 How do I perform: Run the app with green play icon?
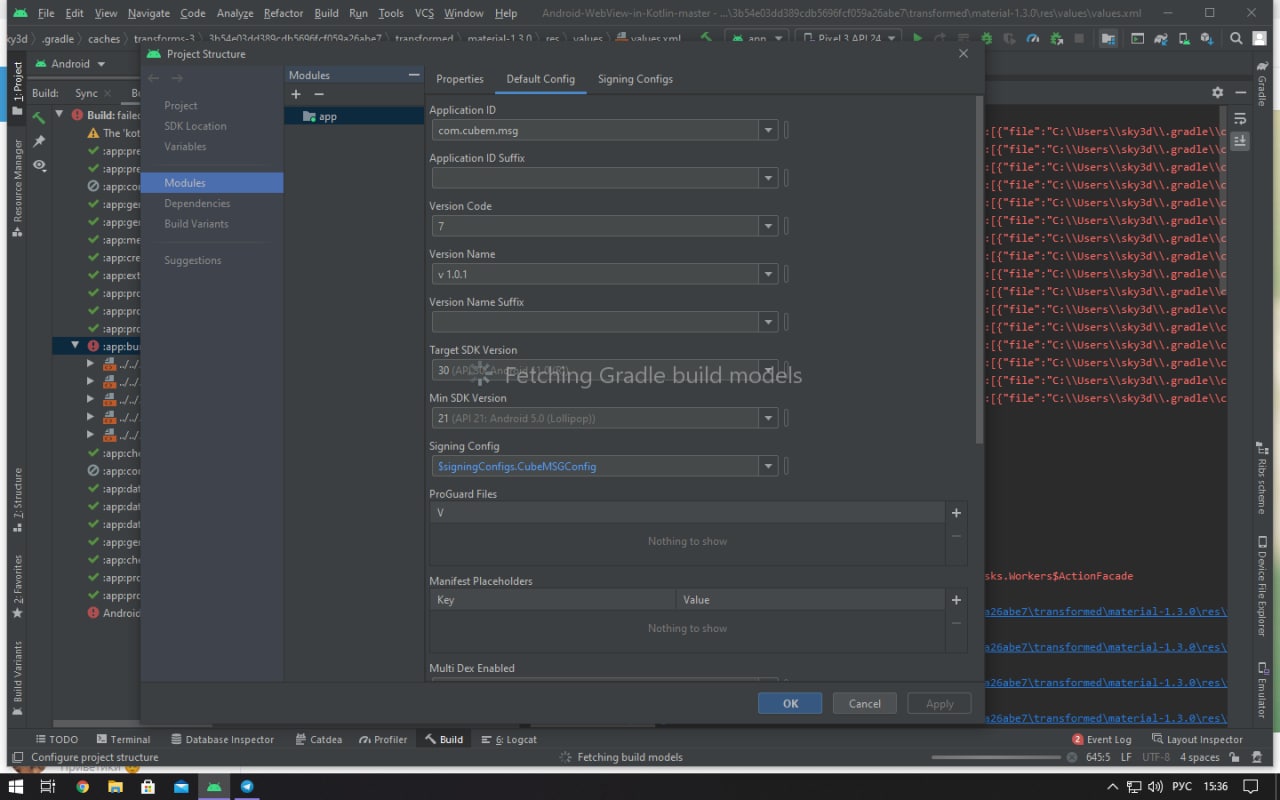point(917,38)
